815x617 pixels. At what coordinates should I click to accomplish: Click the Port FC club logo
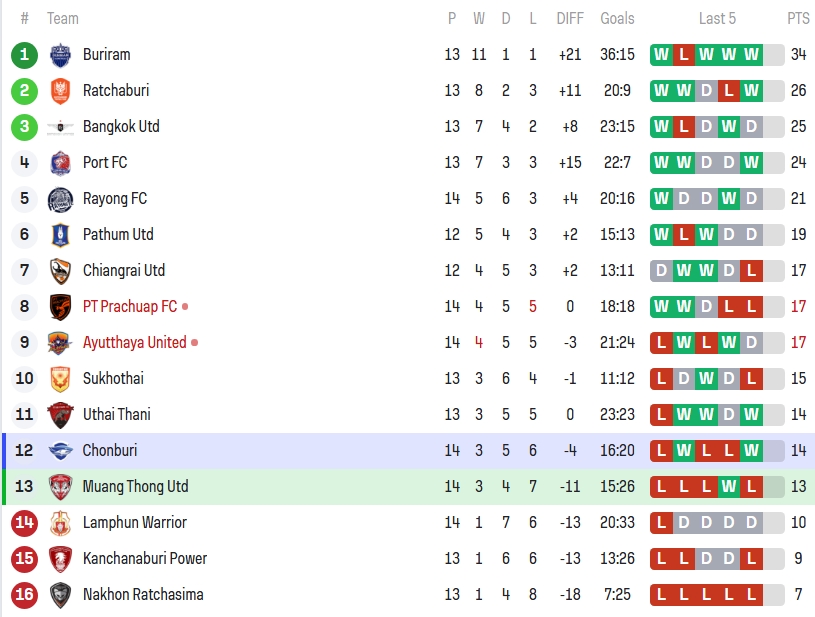[60, 162]
